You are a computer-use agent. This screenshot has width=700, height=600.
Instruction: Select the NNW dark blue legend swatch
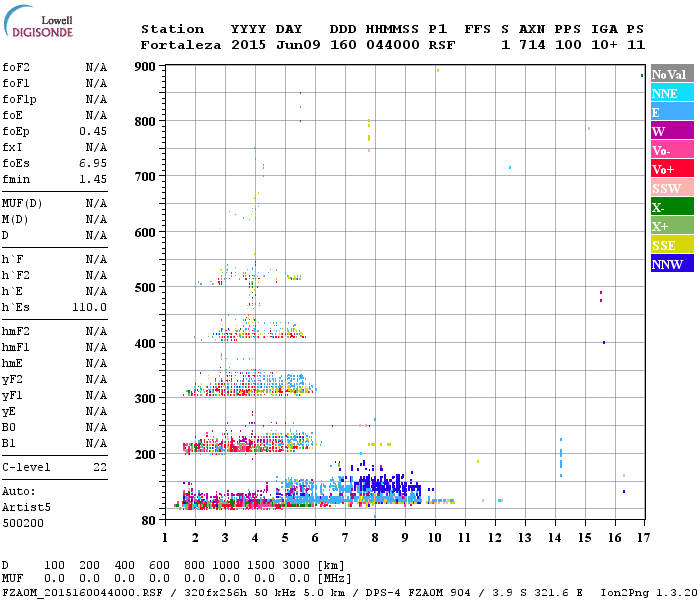point(672,264)
